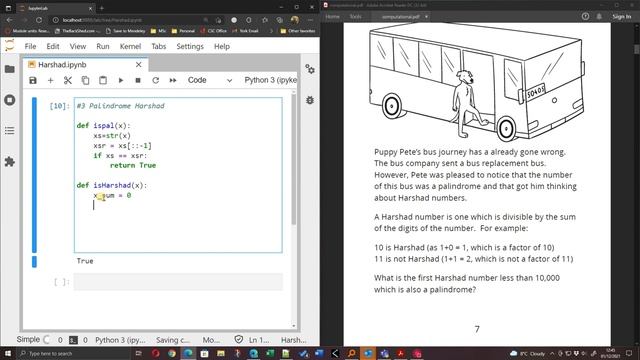The width and height of the screenshot is (640, 360).
Task: Click the trusted notebook shield in the status bar
Action: pyautogui.click(x=239, y=340)
